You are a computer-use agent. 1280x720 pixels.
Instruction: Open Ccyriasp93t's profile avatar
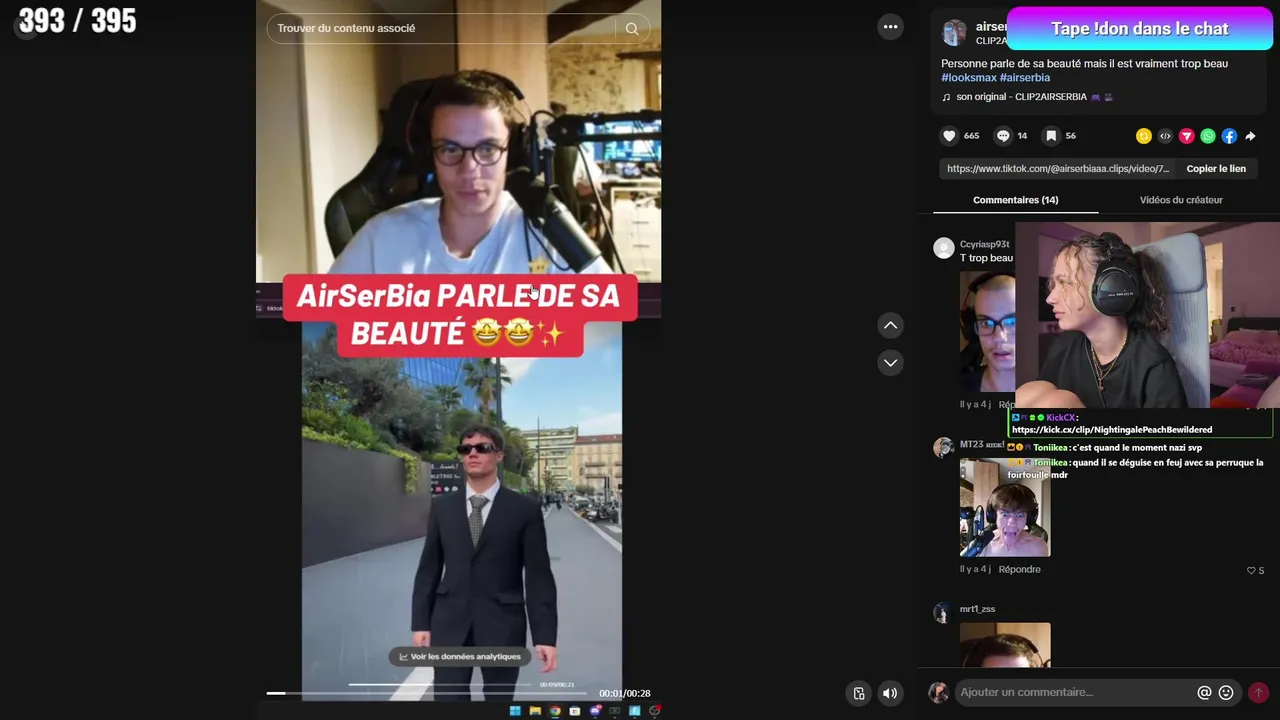click(944, 248)
